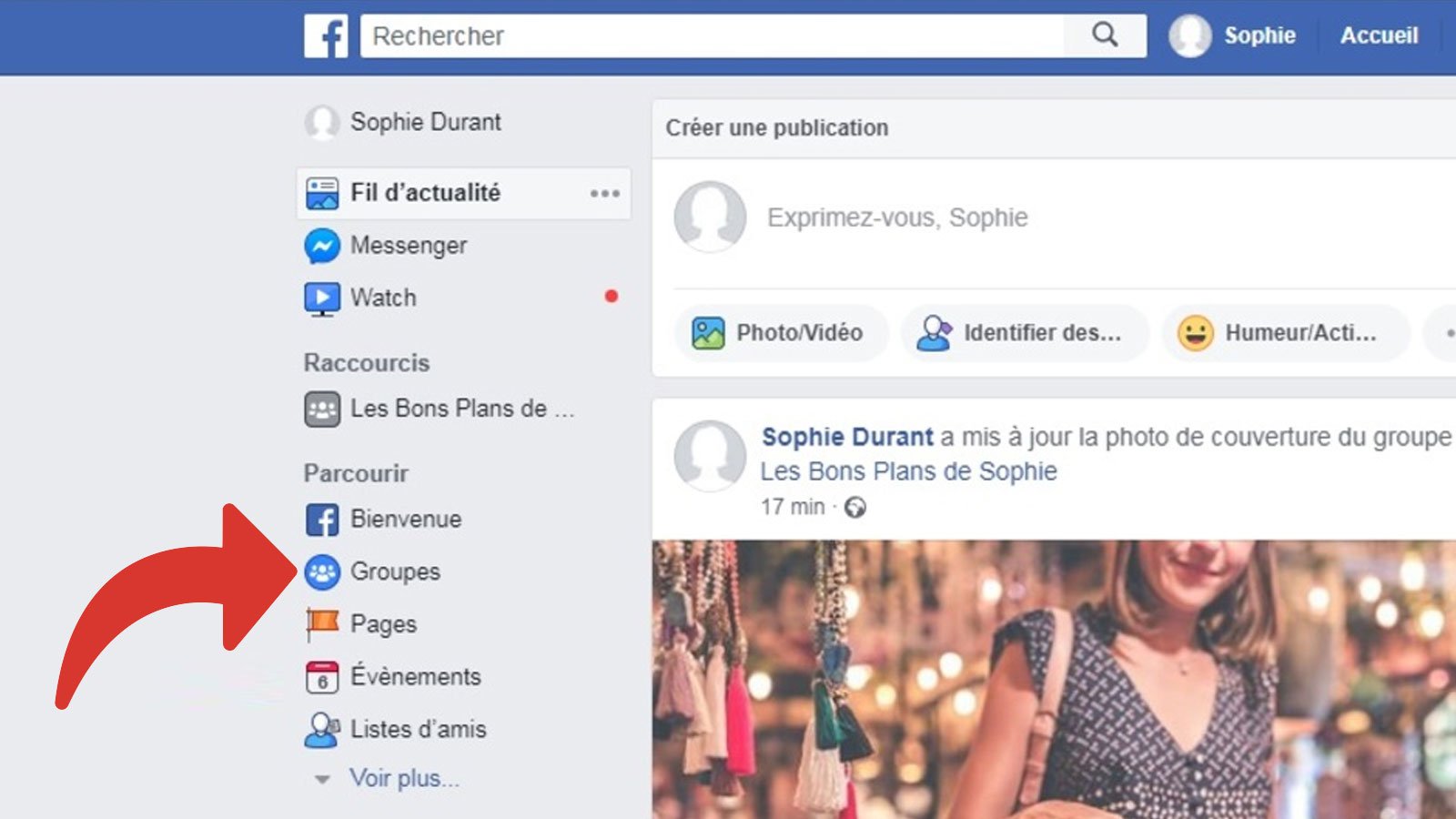Screen dimensions: 1456x819
Task: Click the Exprimez-vous, Sophie composer field
Action: tap(897, 217)
